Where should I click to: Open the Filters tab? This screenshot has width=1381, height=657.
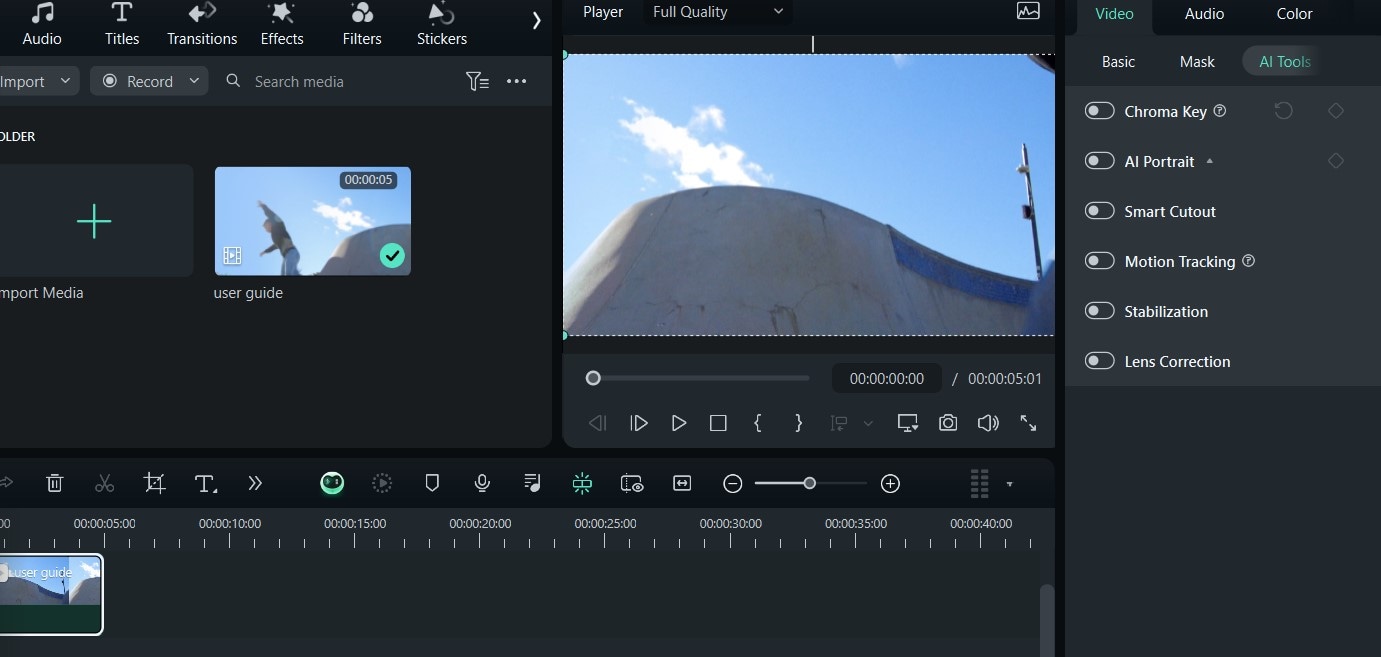[x=362, y=25]
